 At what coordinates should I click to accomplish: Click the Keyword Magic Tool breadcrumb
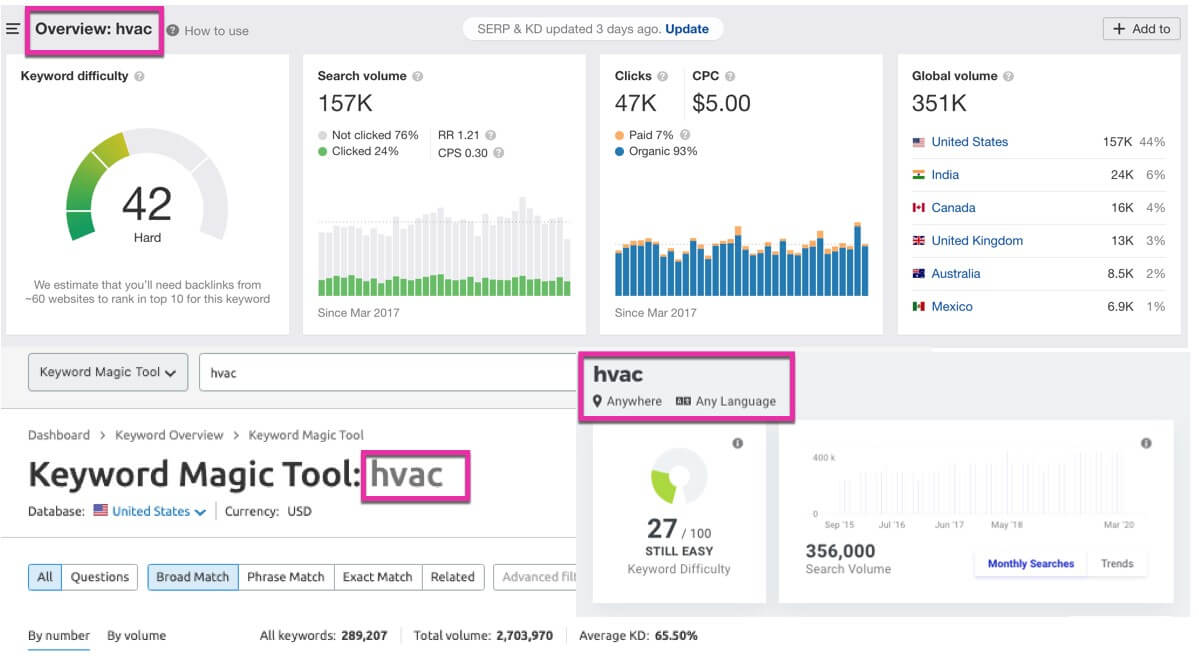coord(306,435)
